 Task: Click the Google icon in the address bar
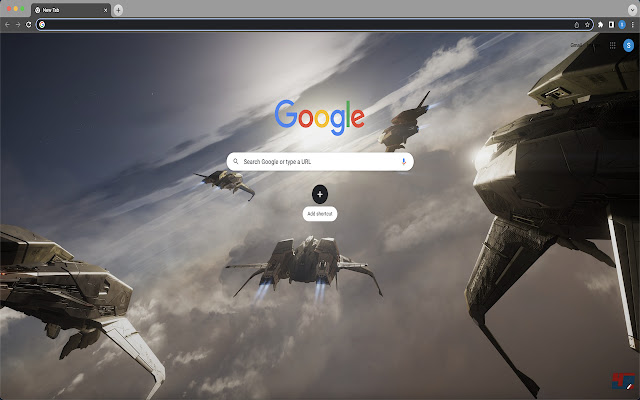coord(42,25)
